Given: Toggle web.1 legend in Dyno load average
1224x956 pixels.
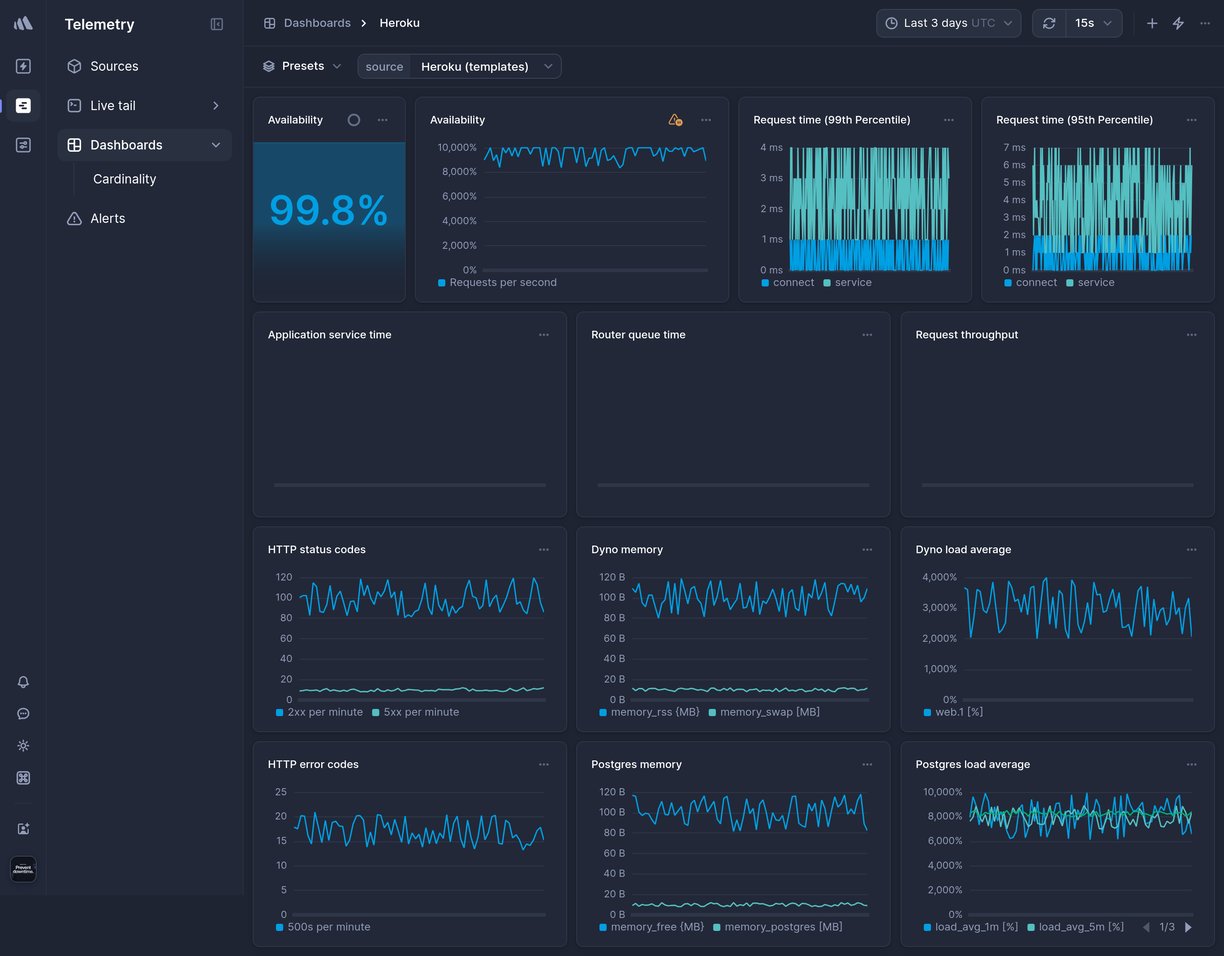Looking at the screenshot, I should click(x=953, y=712).
